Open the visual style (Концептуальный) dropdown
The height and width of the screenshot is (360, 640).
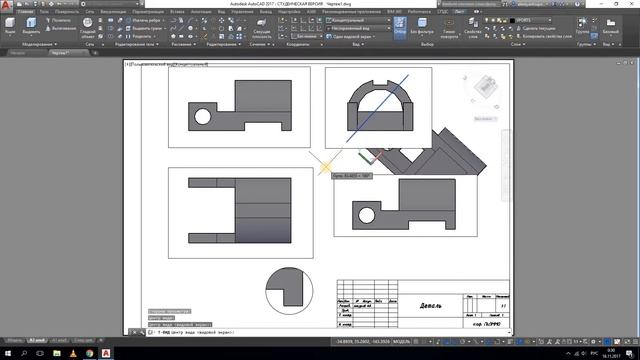coord(358,20)
